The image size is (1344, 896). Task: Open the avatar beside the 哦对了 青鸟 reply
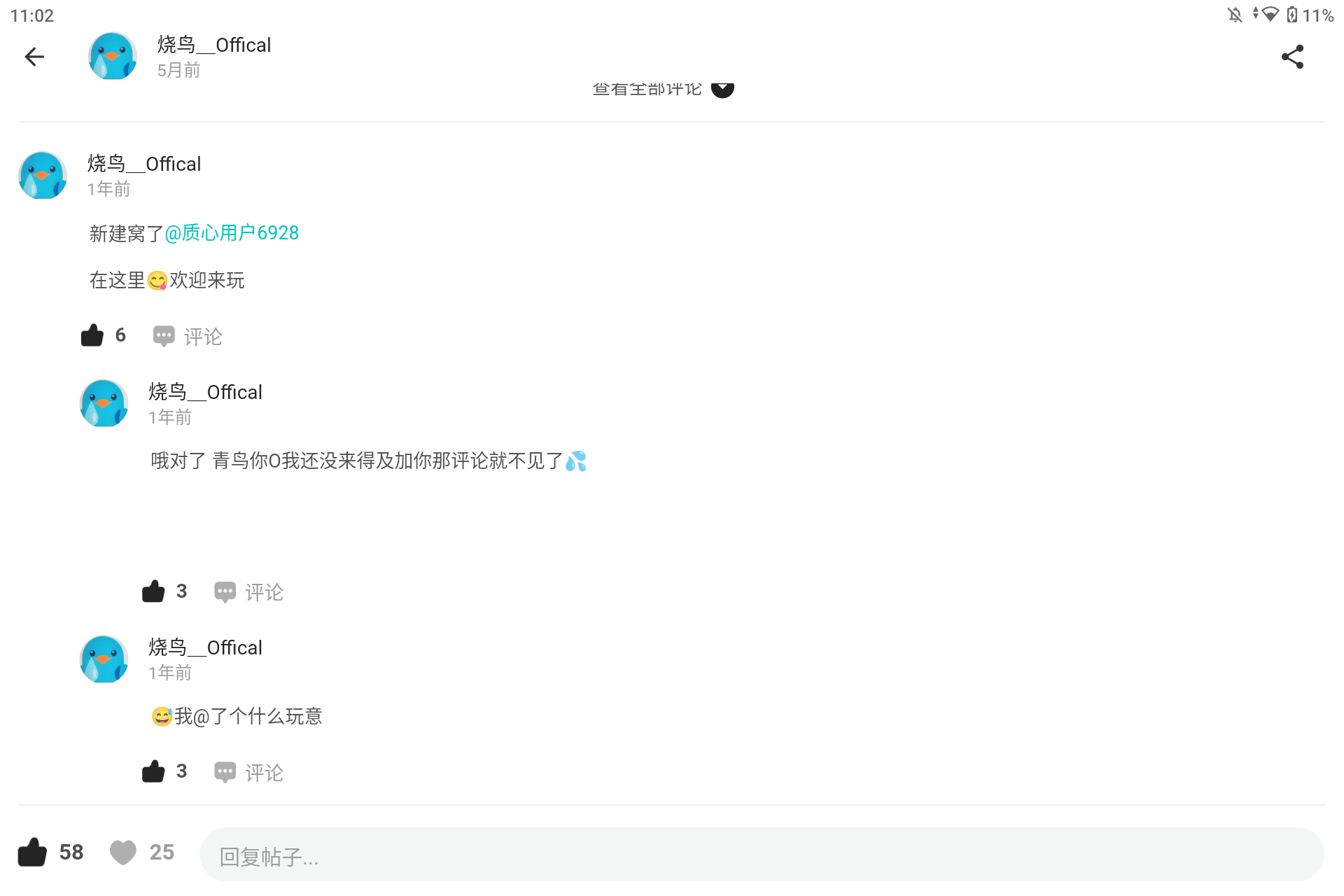point(104,403)
